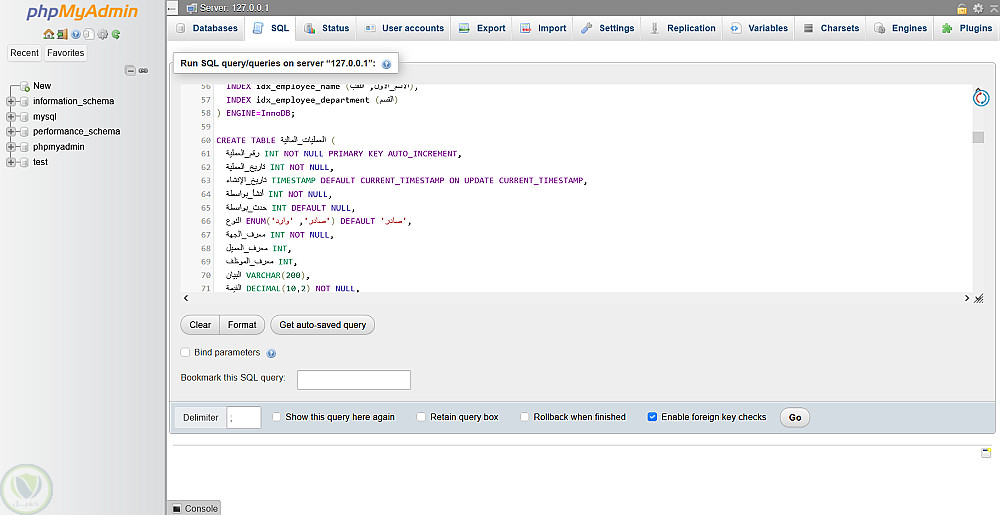
Task: Click the help icon beside Bind parameters
Action: coord(271,353)
